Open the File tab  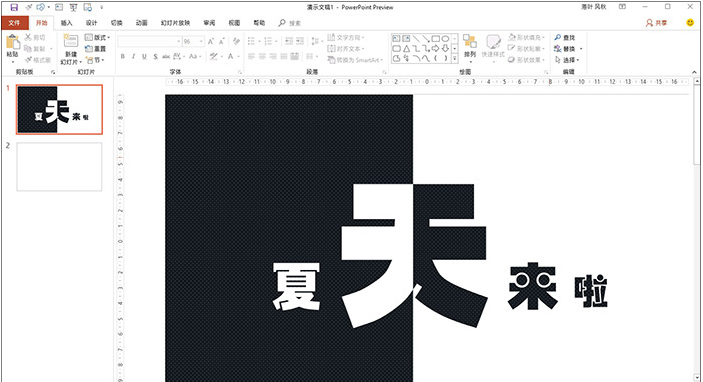point(14,23)
